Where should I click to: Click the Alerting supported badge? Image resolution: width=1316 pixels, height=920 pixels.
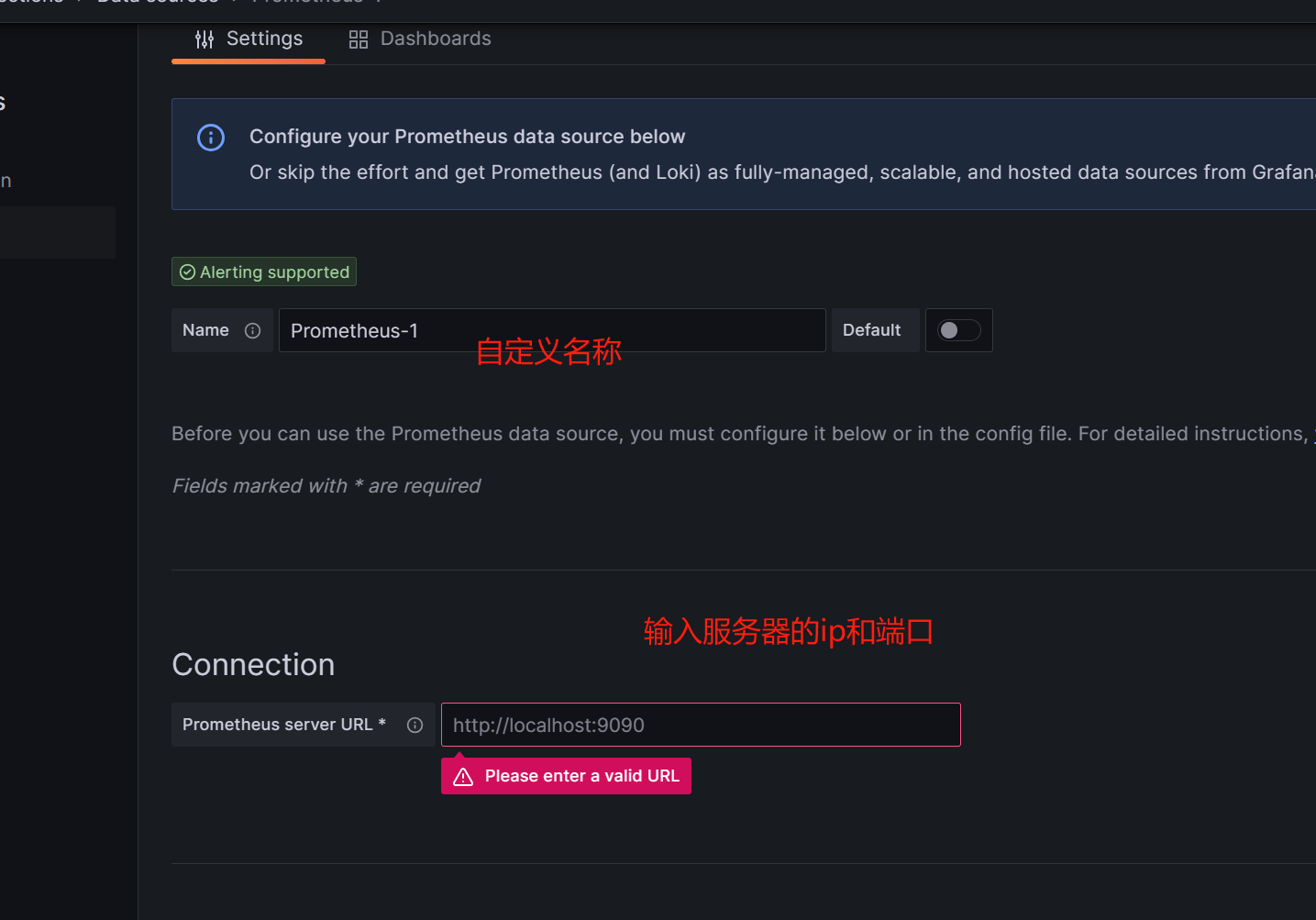[264, 272]
